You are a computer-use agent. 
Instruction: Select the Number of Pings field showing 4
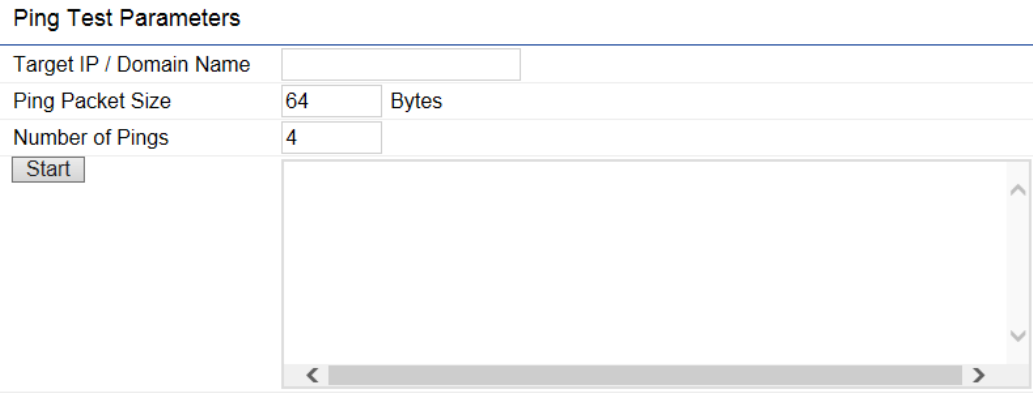pyautogui.click(x=331, y=138)
